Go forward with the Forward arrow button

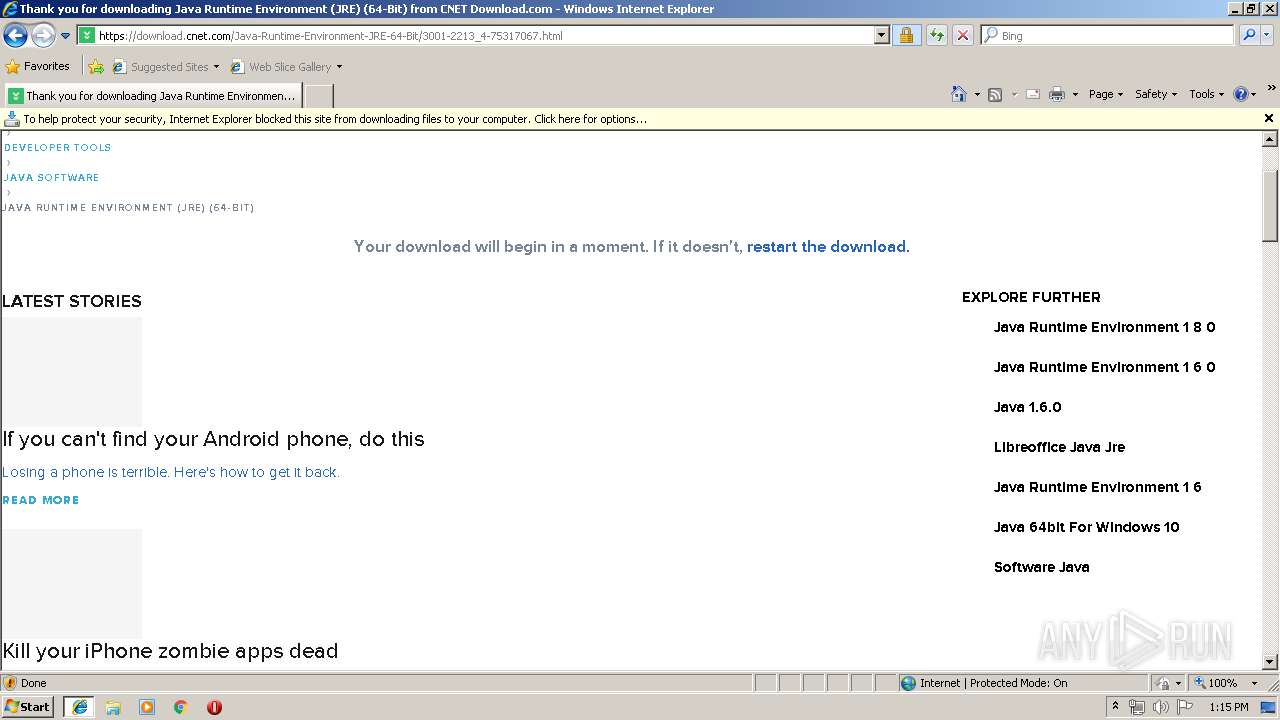click(42, 35)
